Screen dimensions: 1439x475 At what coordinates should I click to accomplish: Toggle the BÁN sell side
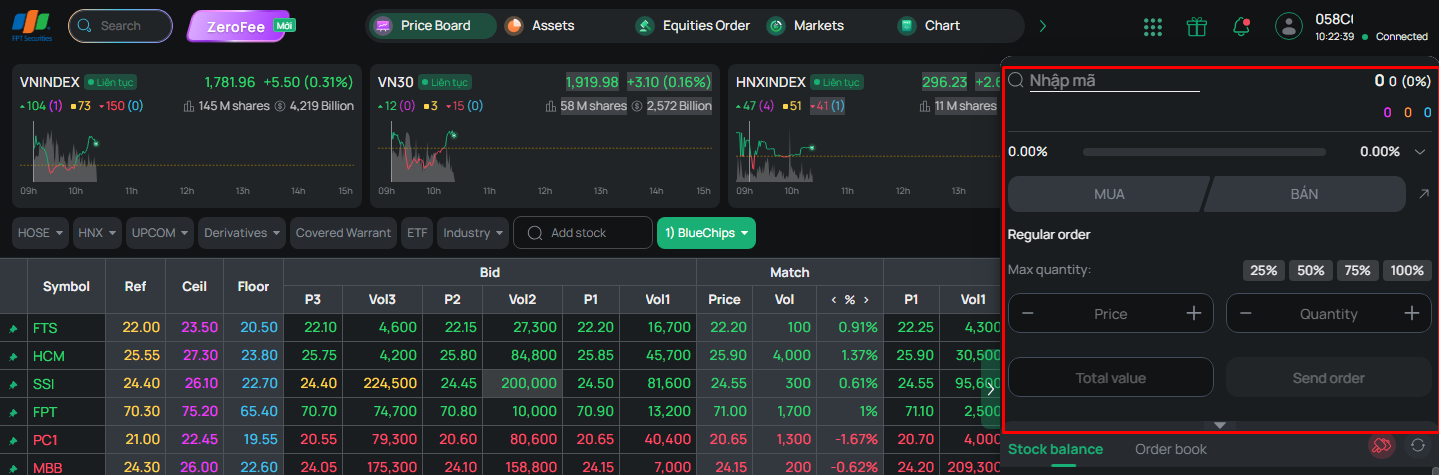click(1304, 194)
